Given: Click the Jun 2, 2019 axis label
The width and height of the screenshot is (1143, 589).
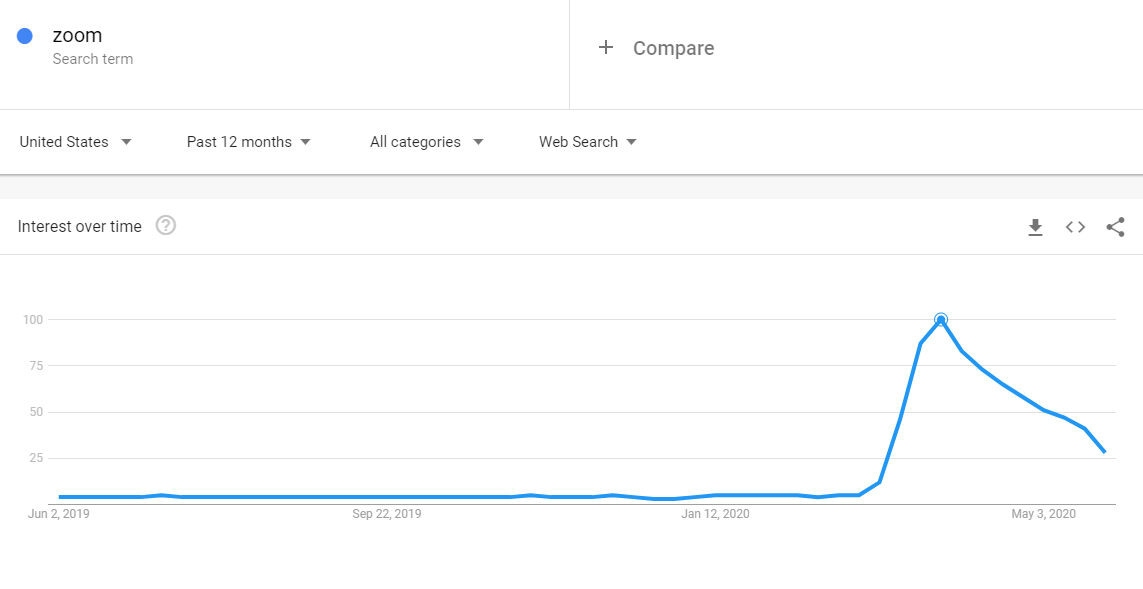Looking at the screenshot, I should (59, 514).
